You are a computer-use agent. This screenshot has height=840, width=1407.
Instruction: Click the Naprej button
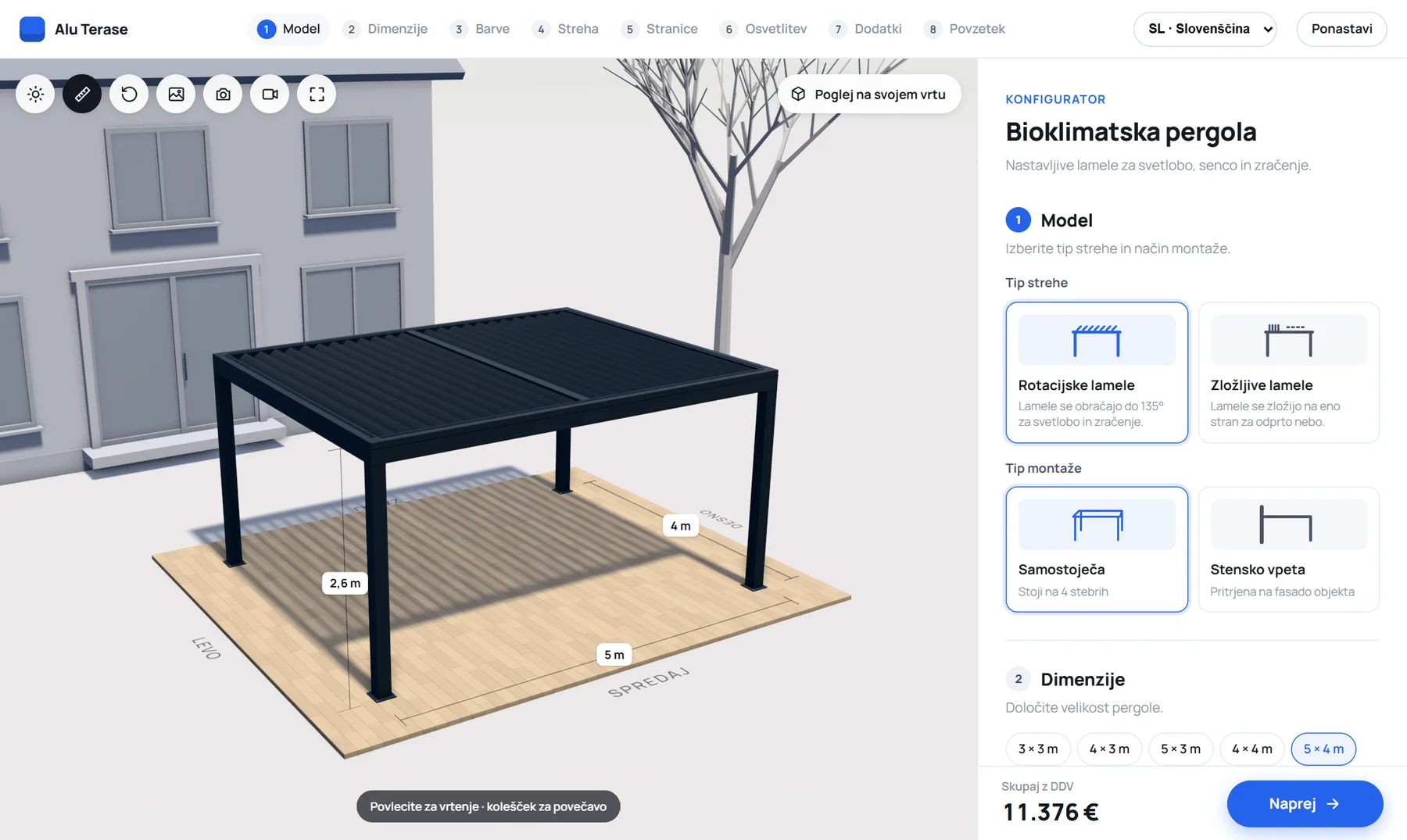pos(1305,803)
